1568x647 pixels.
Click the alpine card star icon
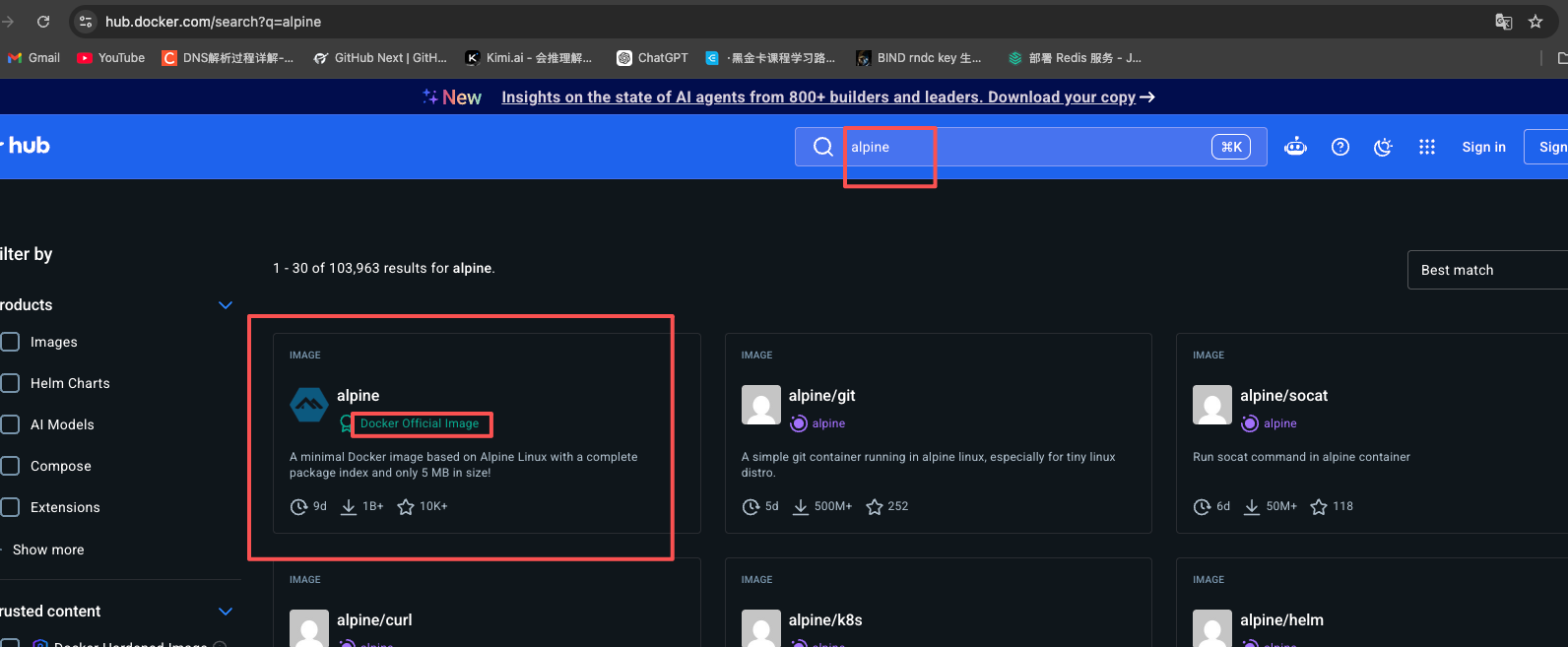[405, 507]
